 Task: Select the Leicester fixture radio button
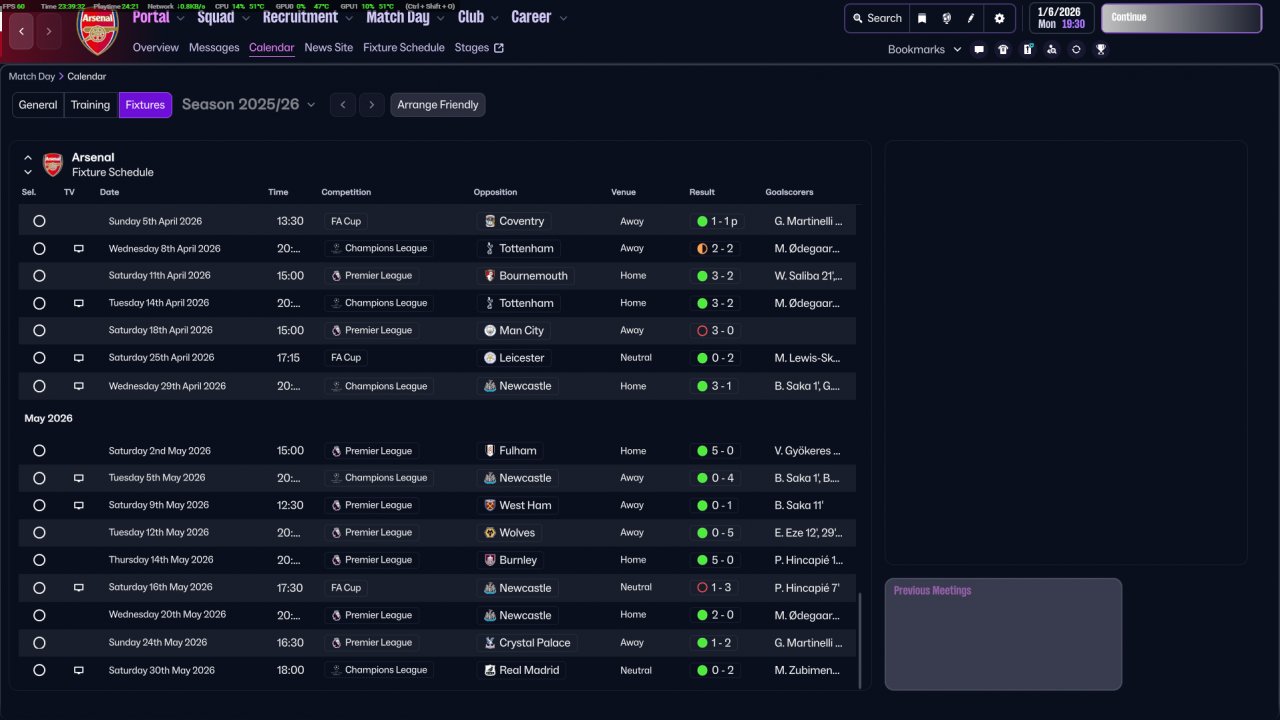click(x=39, y=358)
